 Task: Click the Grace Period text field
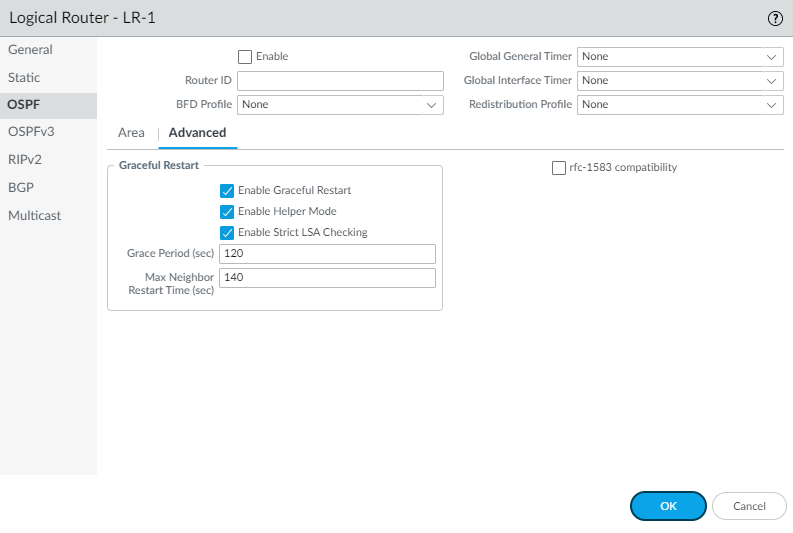327,254
